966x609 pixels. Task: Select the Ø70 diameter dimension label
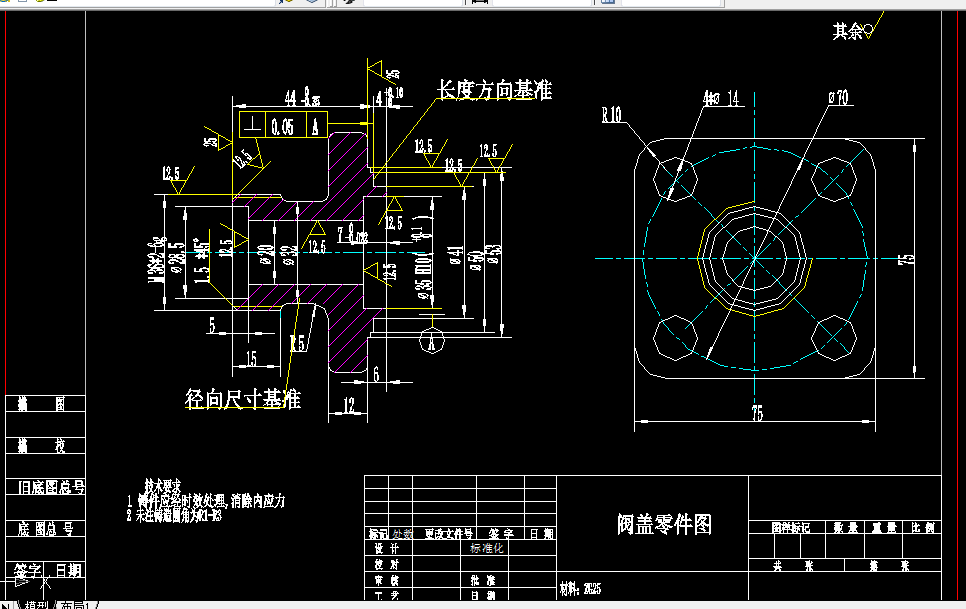[x=836, y=97]
